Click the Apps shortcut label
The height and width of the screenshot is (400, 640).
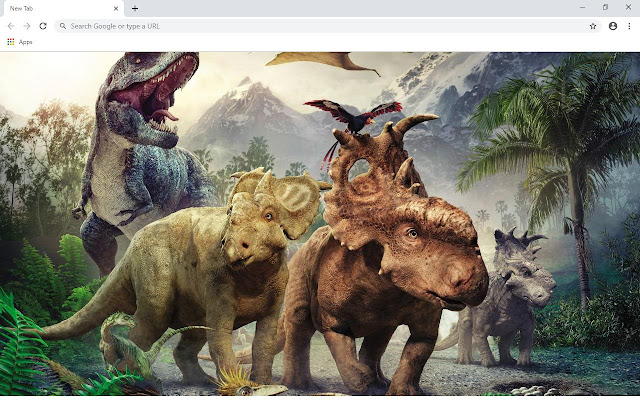25,42
